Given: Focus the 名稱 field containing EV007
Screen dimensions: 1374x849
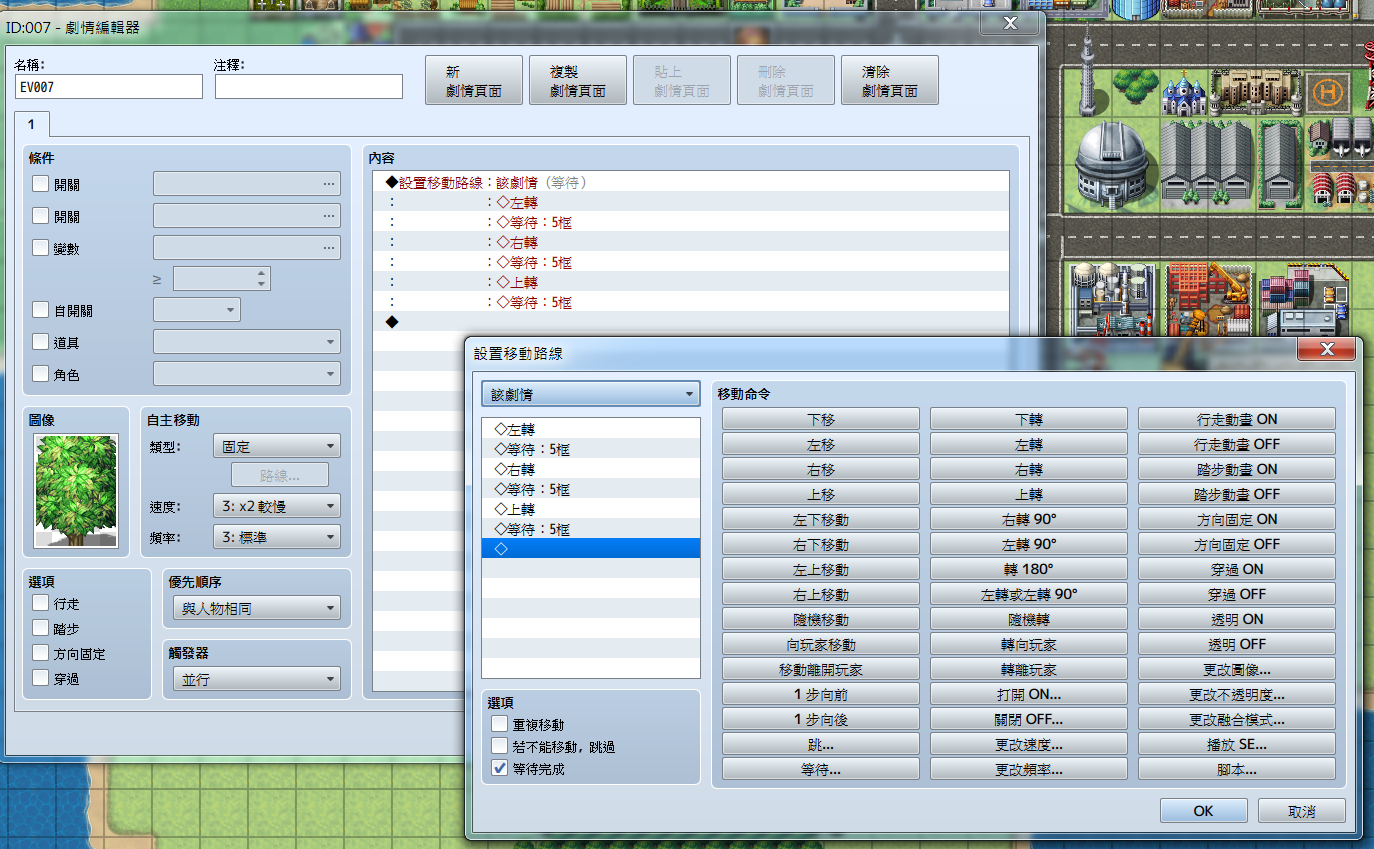Looking at the screenshot, I should click(109, 87).
